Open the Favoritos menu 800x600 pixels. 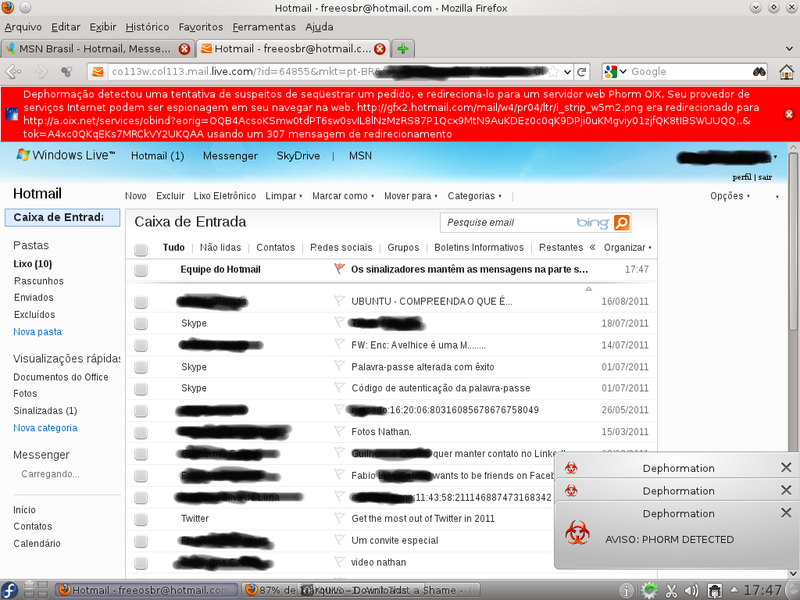pos(201,26)
